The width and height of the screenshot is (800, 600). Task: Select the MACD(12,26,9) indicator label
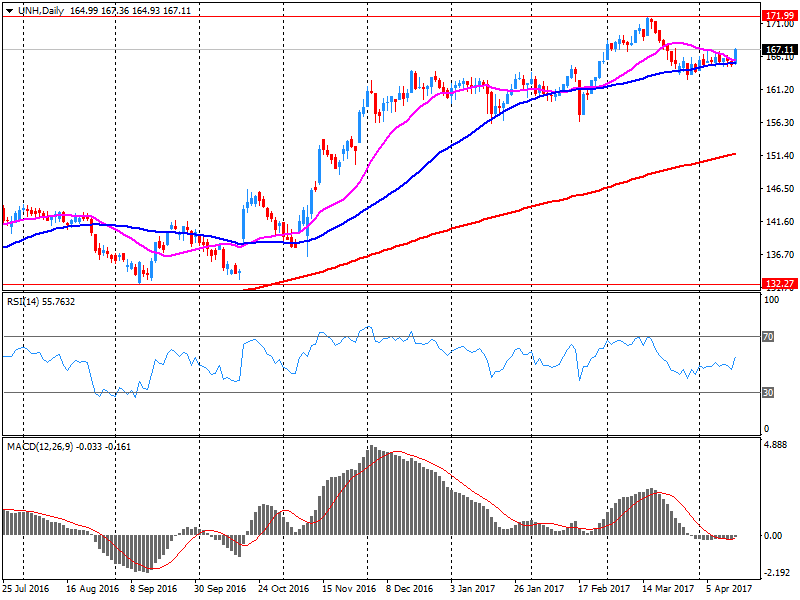click(x=69, y=447)
